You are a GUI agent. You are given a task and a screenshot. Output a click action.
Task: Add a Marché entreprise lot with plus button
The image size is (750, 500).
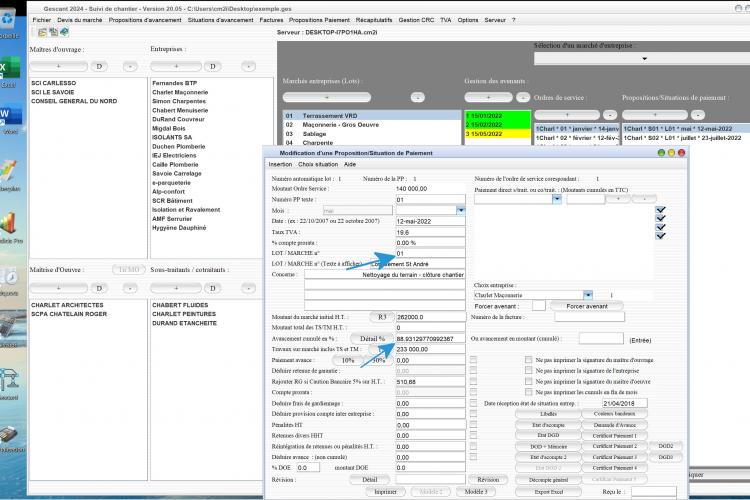pos(327,97)
